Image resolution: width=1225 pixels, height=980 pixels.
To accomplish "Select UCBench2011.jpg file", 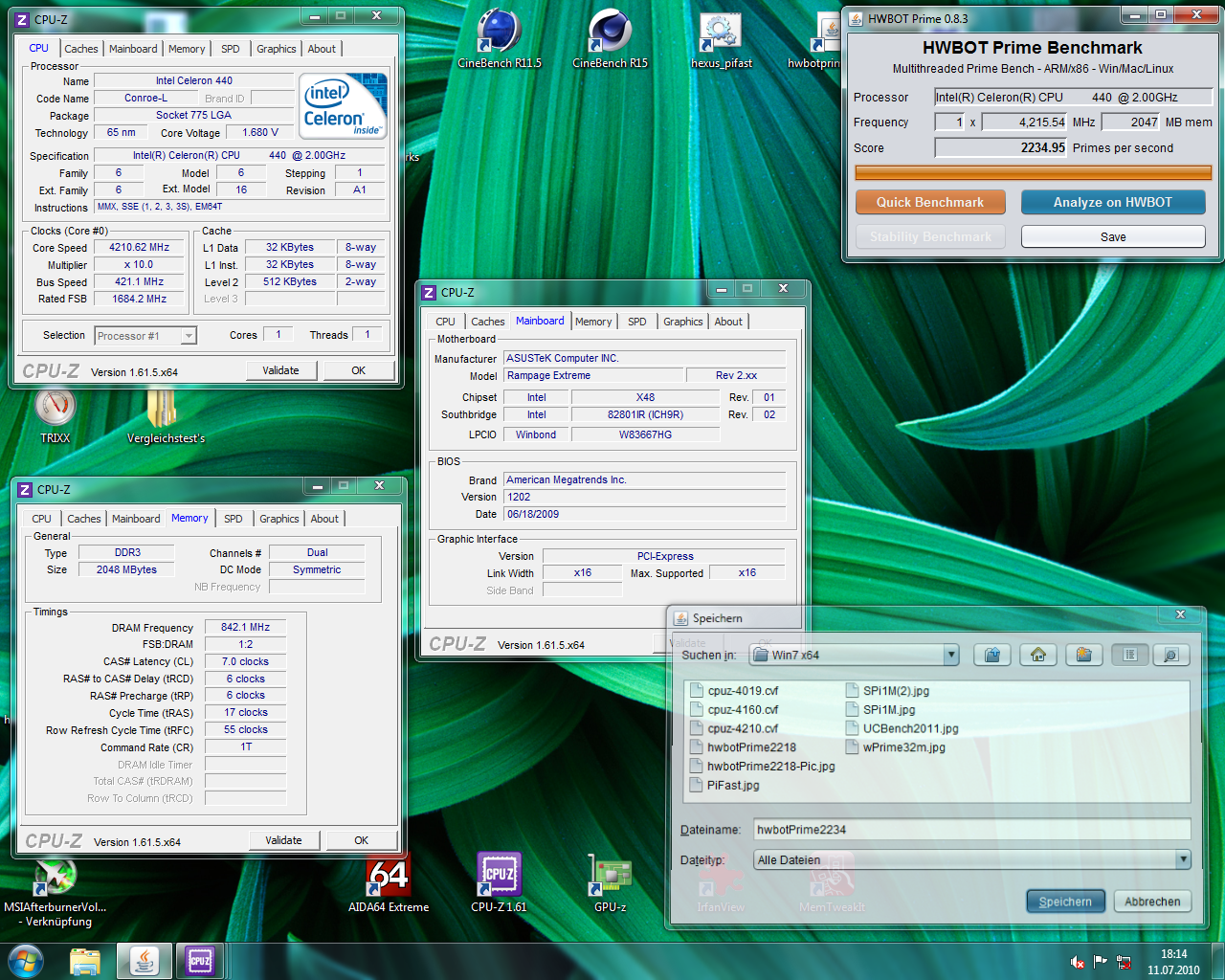I will (x=902, y=728).
